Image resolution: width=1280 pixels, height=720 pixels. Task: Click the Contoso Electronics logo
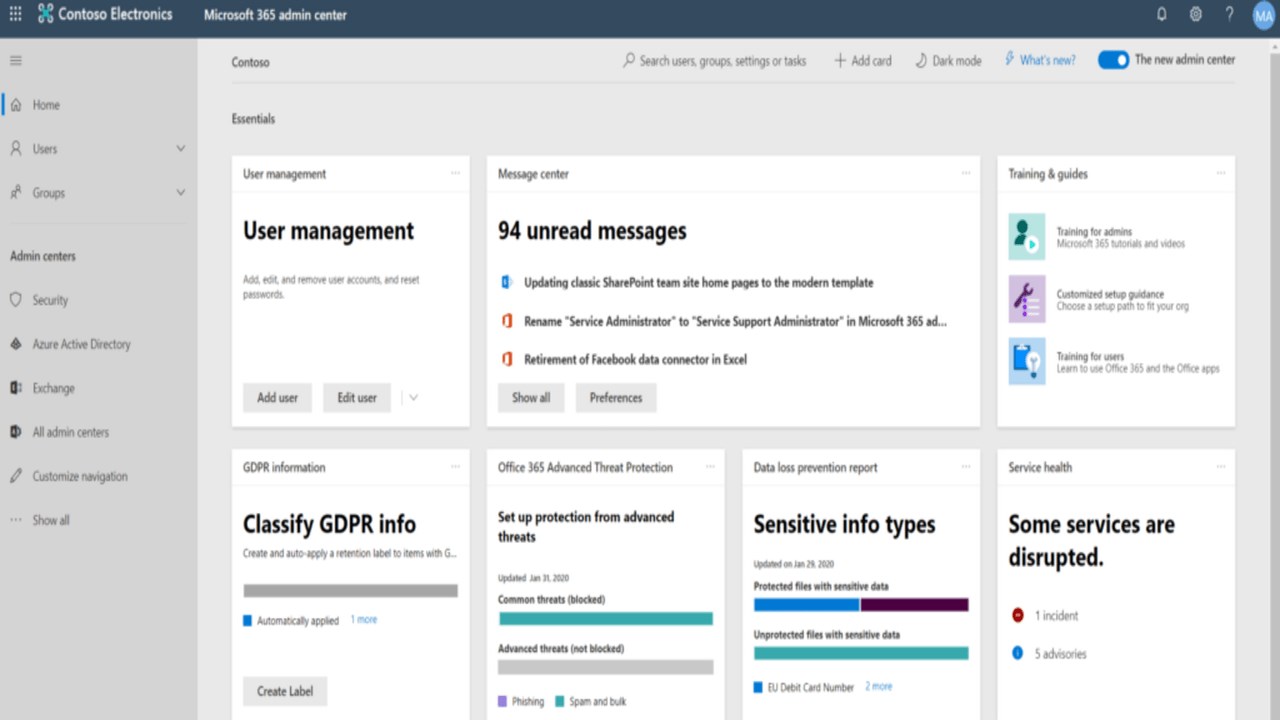pos(46,14)
